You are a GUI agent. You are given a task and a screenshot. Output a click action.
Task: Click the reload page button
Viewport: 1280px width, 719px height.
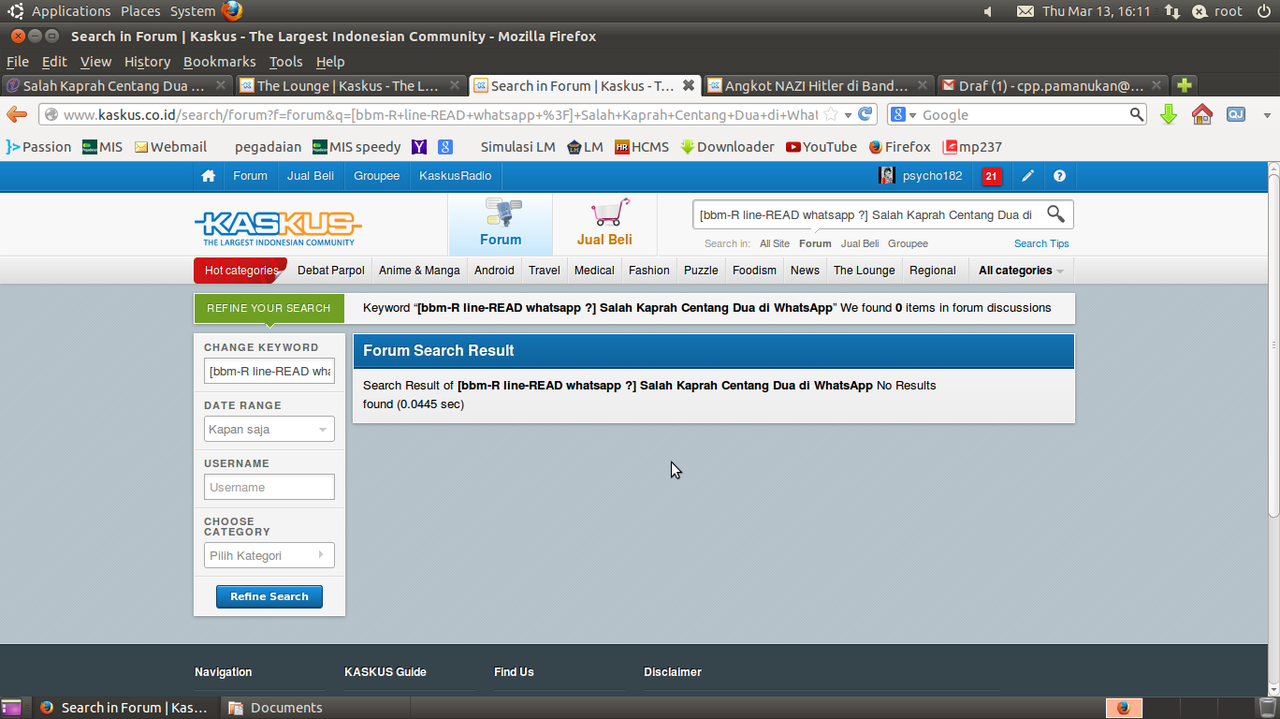pos(866,114)
